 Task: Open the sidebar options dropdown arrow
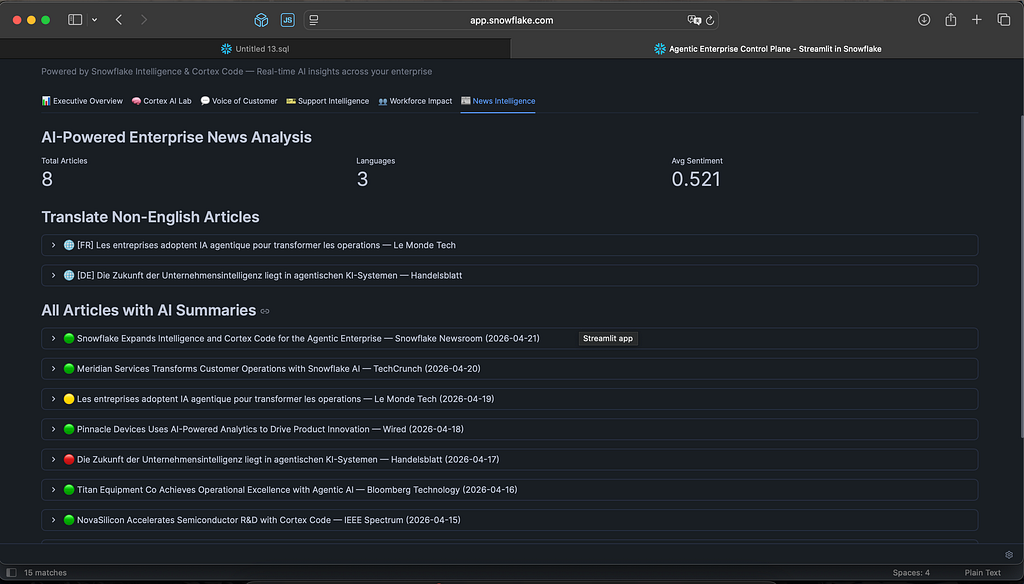pos(95,20)
